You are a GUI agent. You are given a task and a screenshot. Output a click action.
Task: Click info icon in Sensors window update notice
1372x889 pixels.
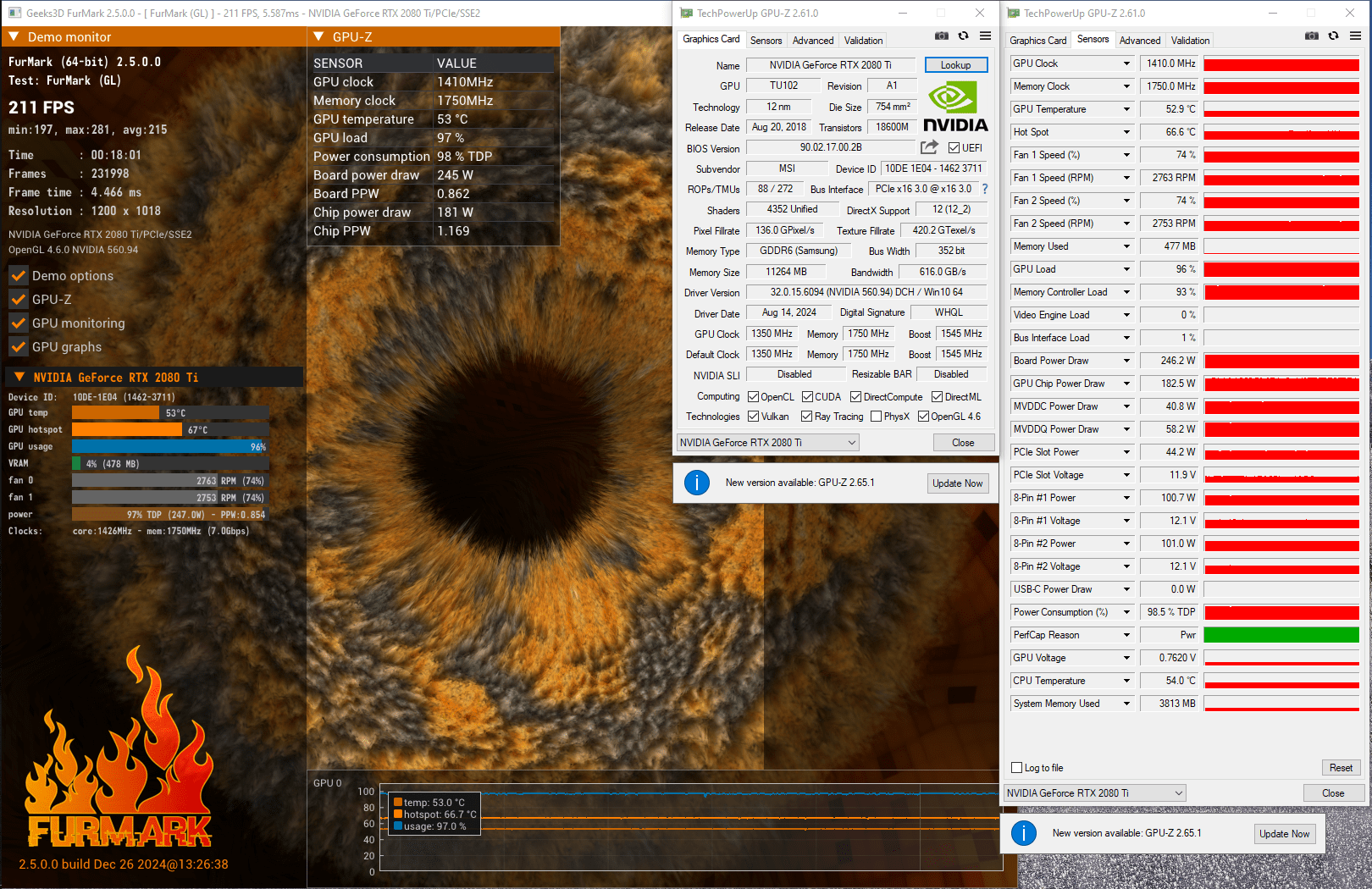pos(1024,833)
